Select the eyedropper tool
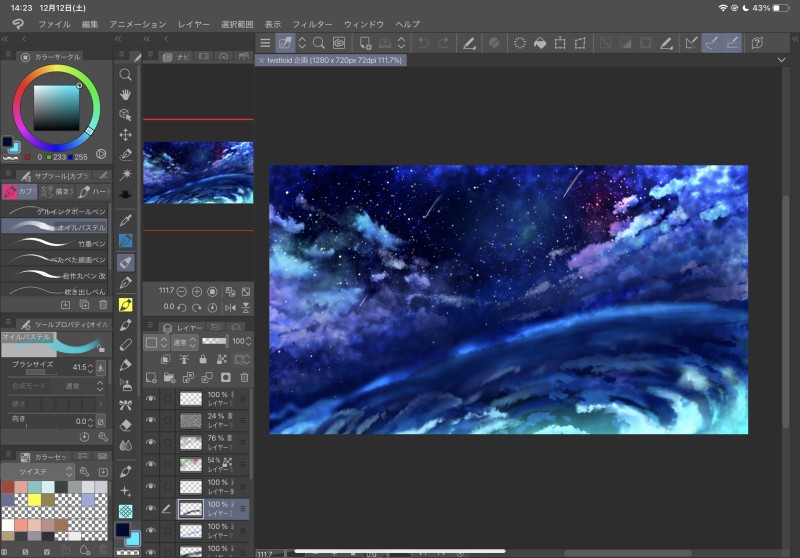This screenshot has width=800, height=558. 126,219
